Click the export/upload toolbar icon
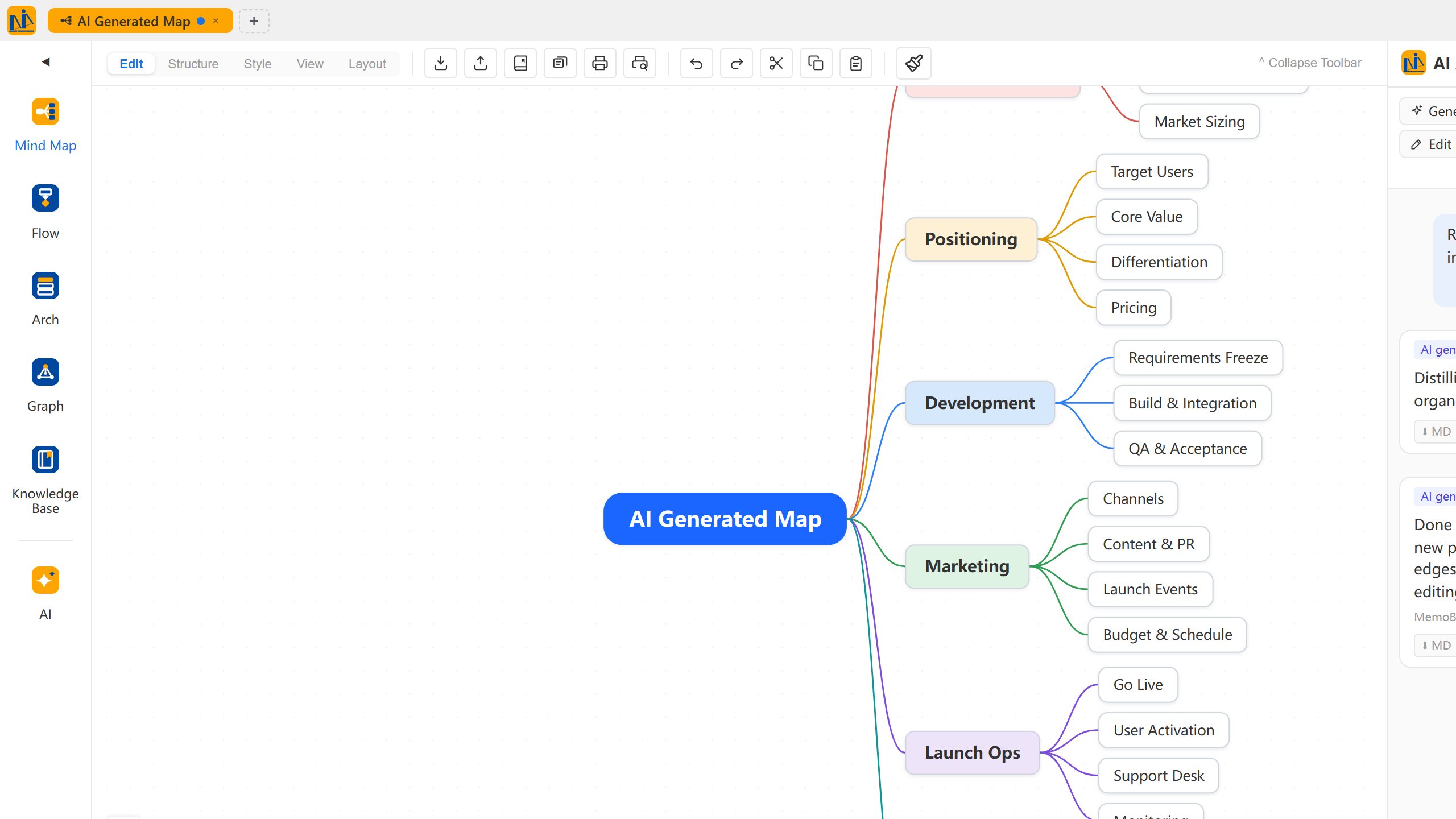This screenshot has height=819, width=1456. tap(481, 63)
